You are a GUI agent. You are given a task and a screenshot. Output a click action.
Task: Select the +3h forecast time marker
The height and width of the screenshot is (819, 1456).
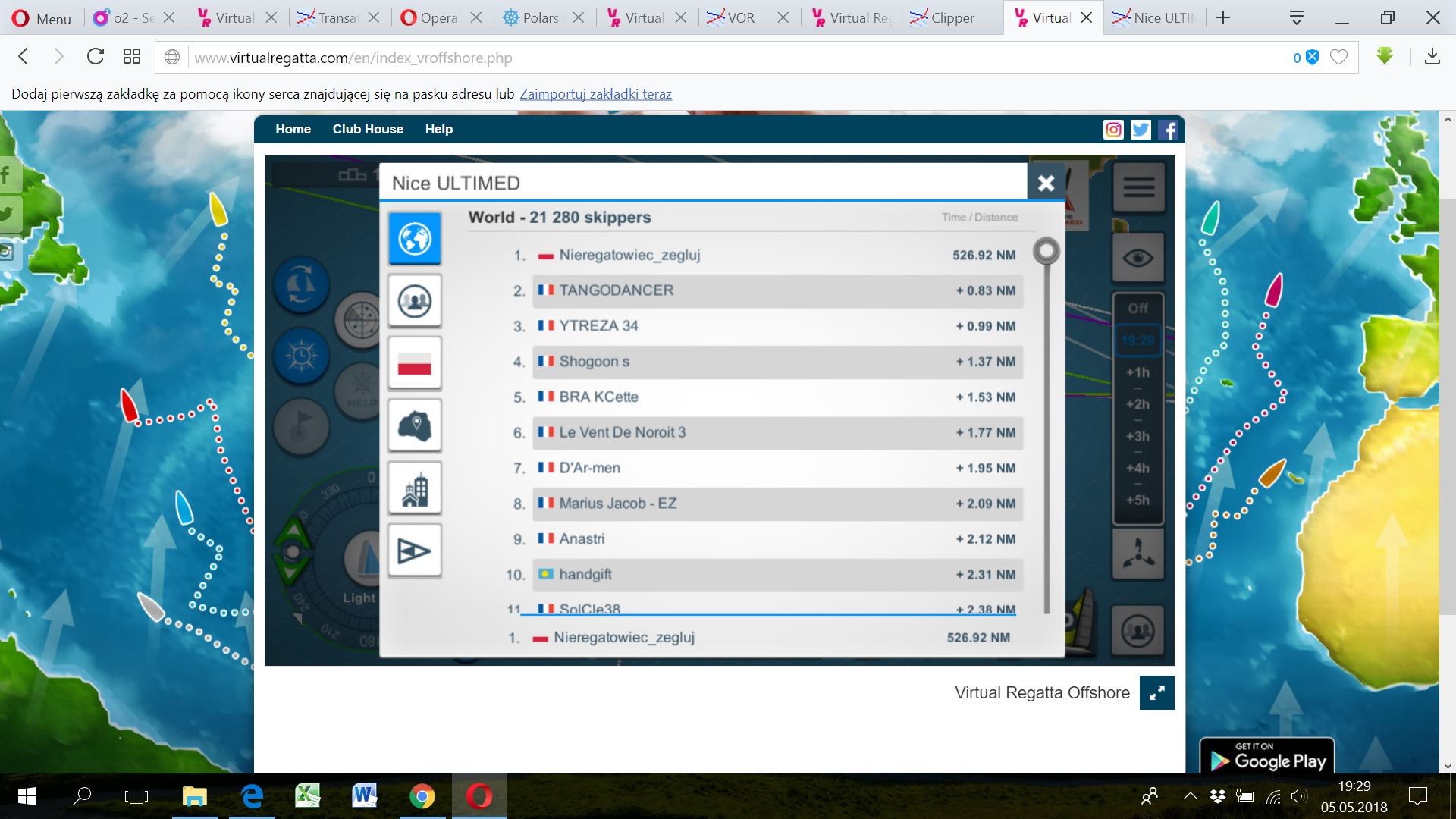click(1137, 437)
